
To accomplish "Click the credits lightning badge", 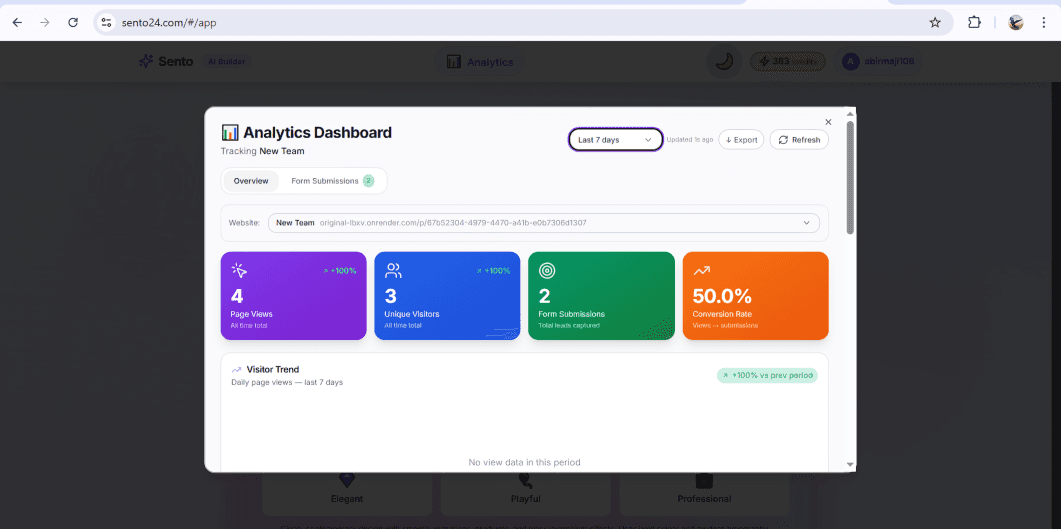I will [789, 62].
